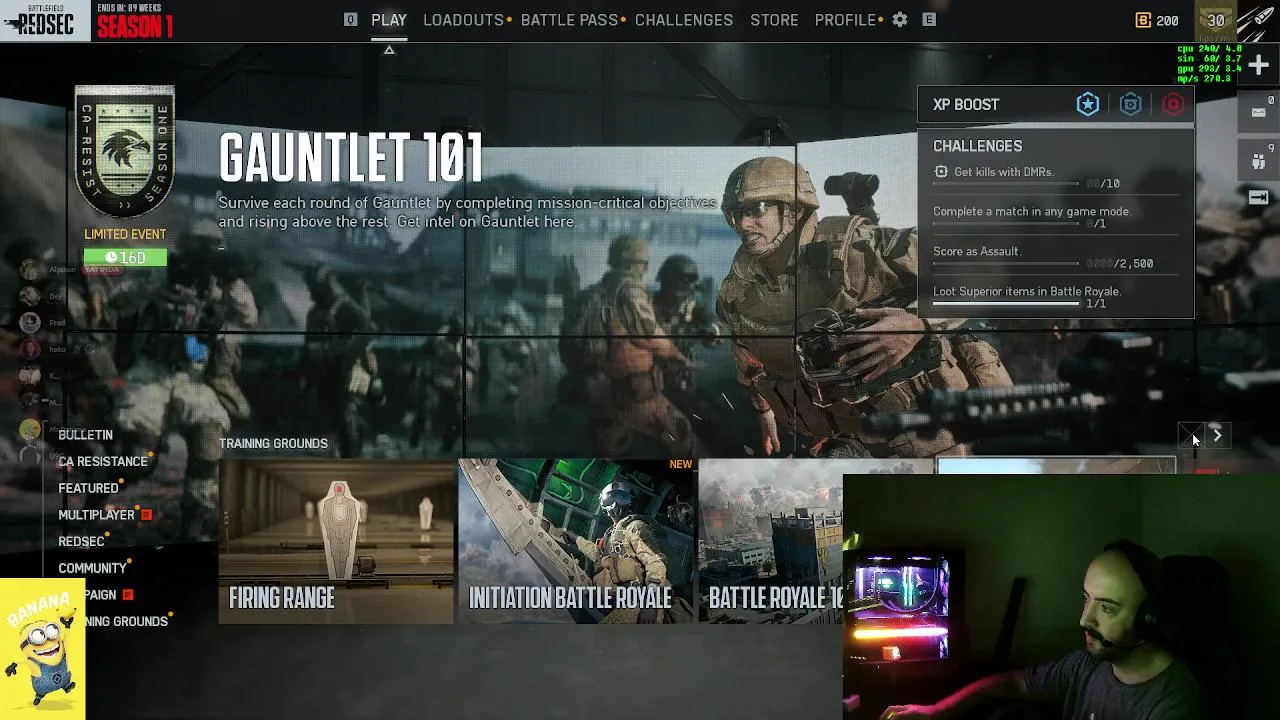Screen dimensions: 1280x720
Task: Jump to MULTIPLAYER section
Action: [96, 515]
